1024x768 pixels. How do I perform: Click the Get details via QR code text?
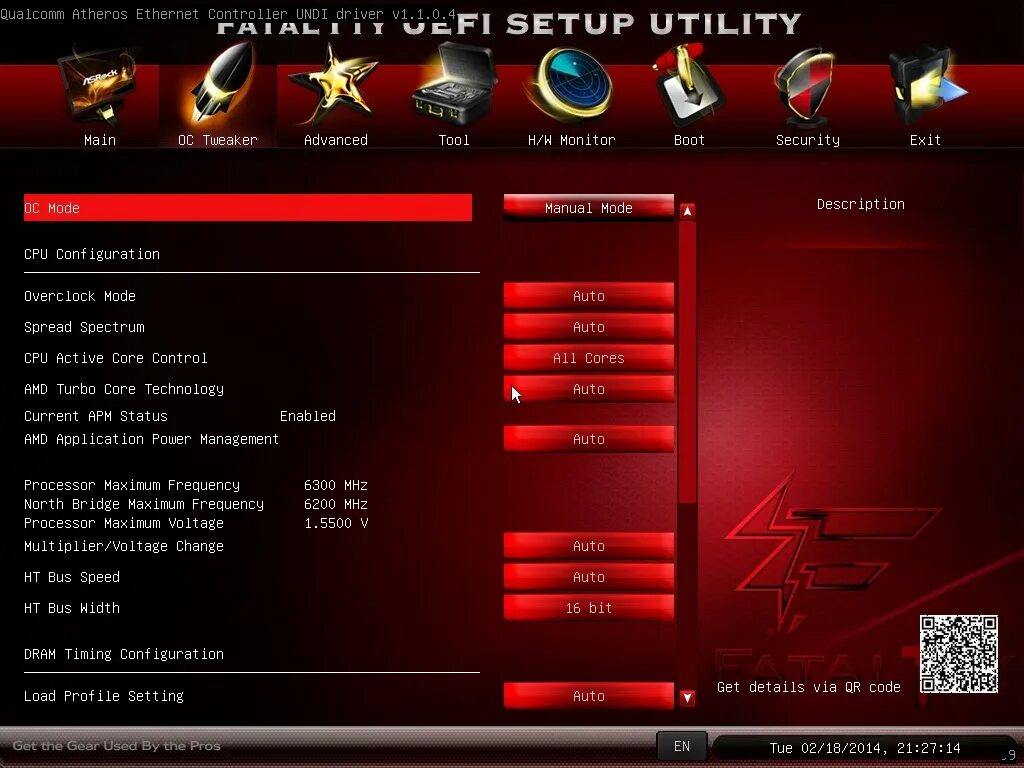[x=808, y=687]
